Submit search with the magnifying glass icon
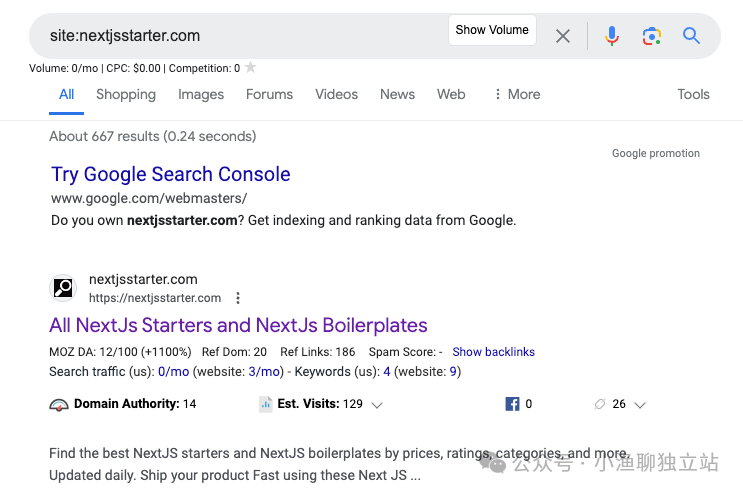 691,36
